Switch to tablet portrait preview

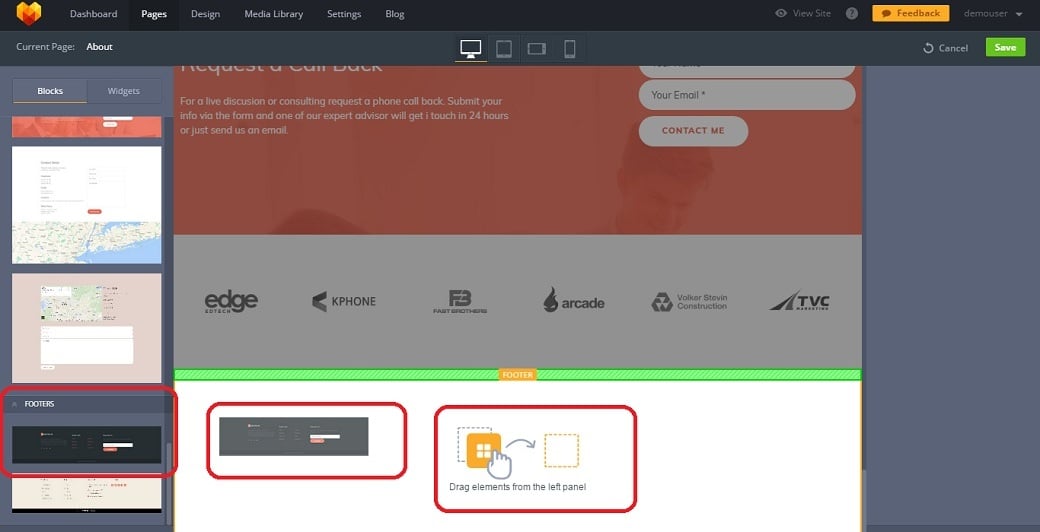point(504,48)
